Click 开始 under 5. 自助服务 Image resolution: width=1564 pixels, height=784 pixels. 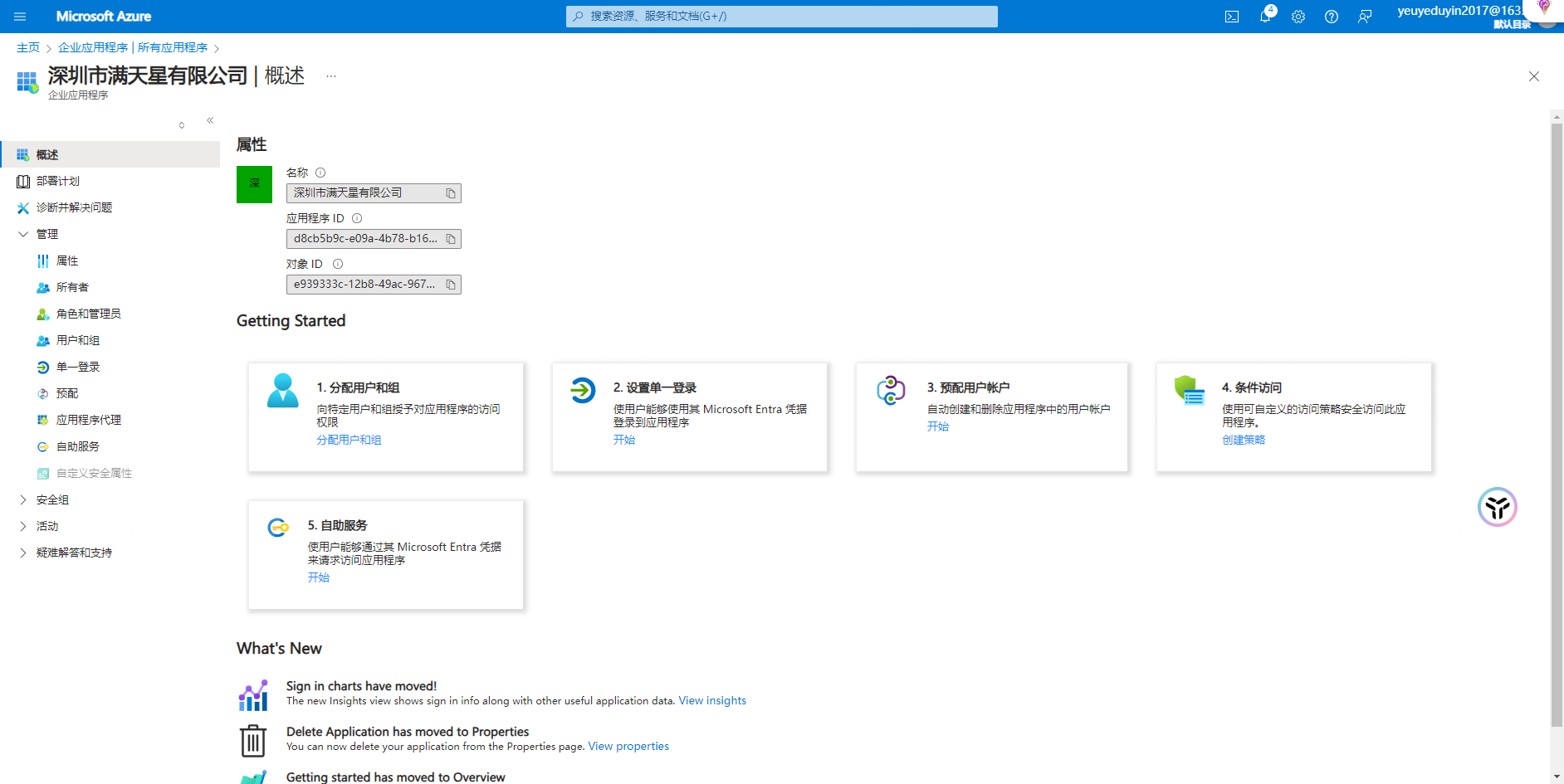click(x=319, y=577)
